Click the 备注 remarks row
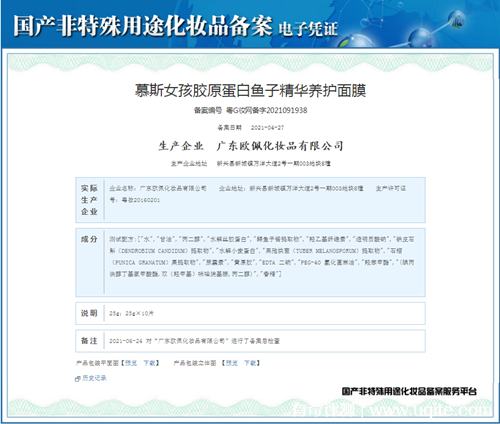The image size is (500, 424). (x=250, y=341)
